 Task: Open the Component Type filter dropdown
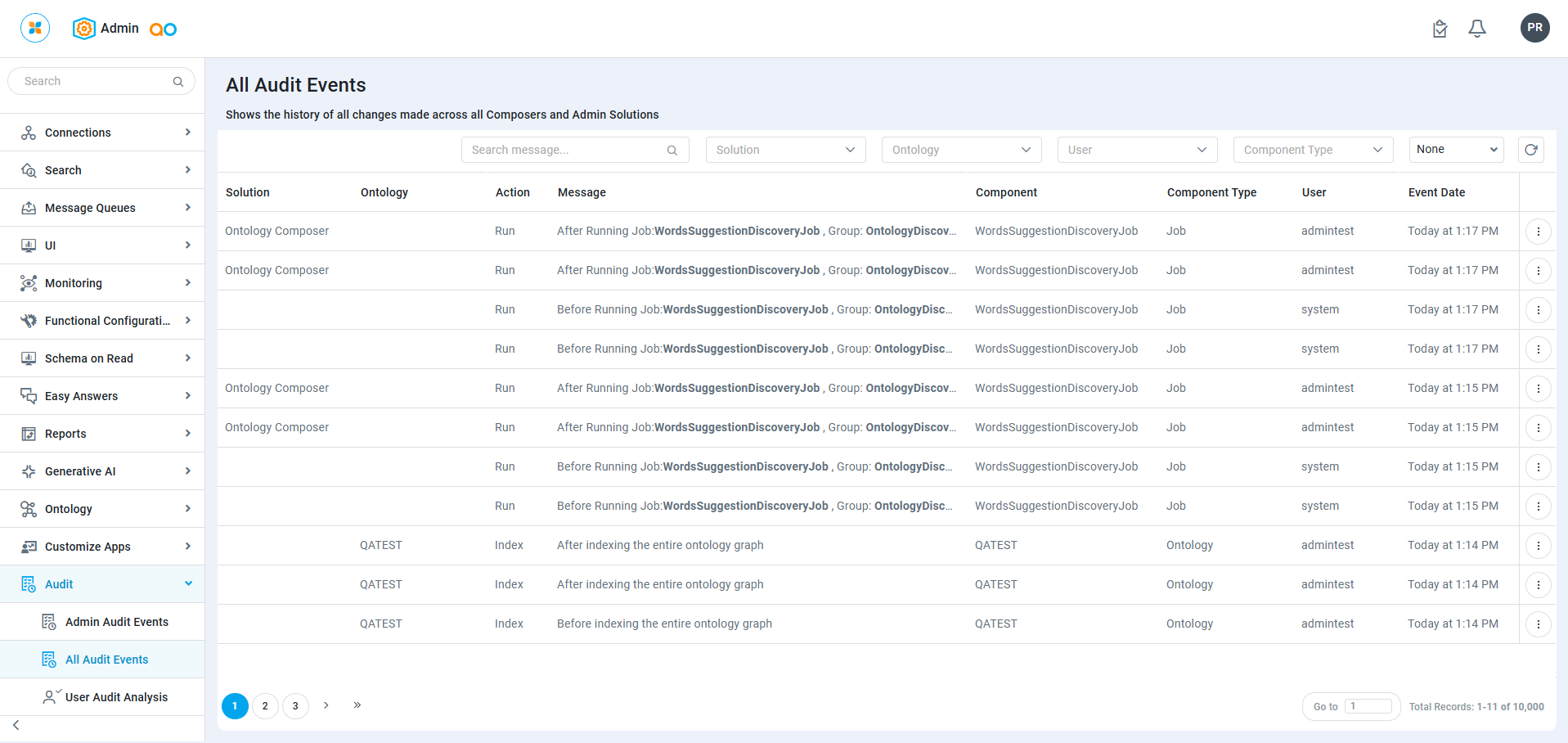point(1312,150)
